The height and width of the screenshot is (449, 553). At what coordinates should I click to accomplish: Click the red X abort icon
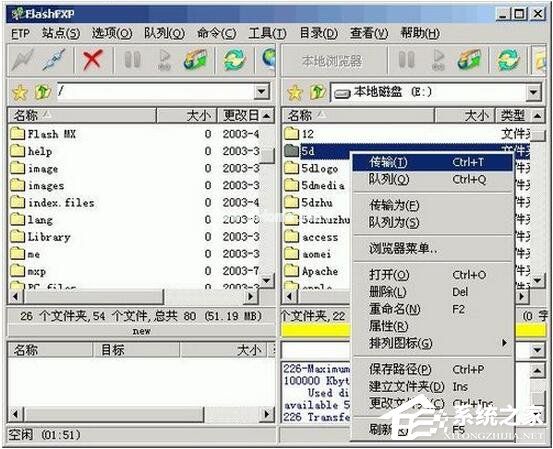point(93,59)
